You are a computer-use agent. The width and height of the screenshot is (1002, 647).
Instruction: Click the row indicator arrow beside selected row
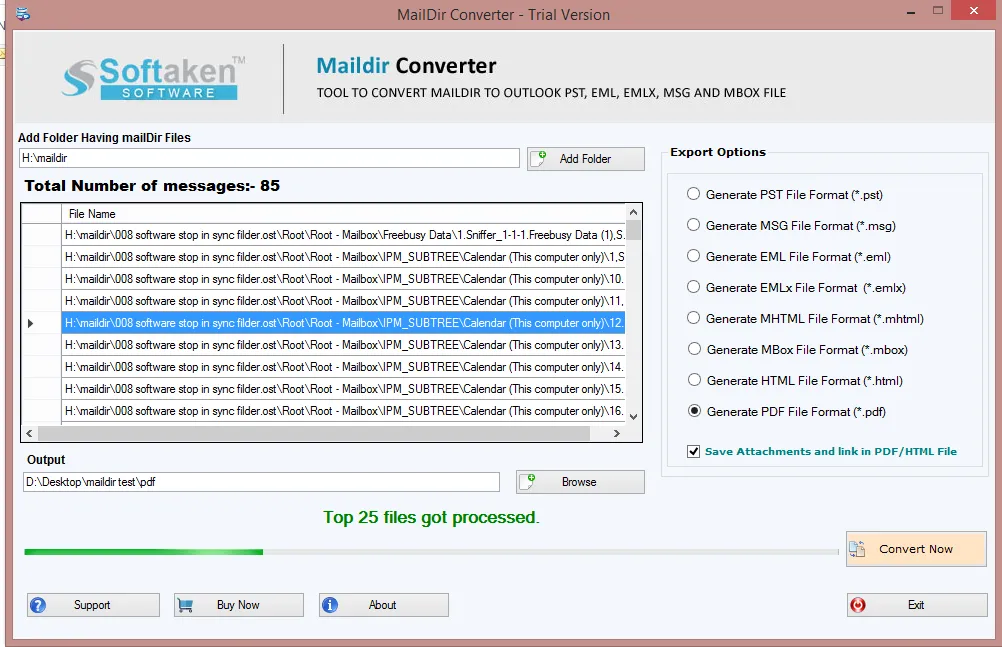click(x=30, y=324)
